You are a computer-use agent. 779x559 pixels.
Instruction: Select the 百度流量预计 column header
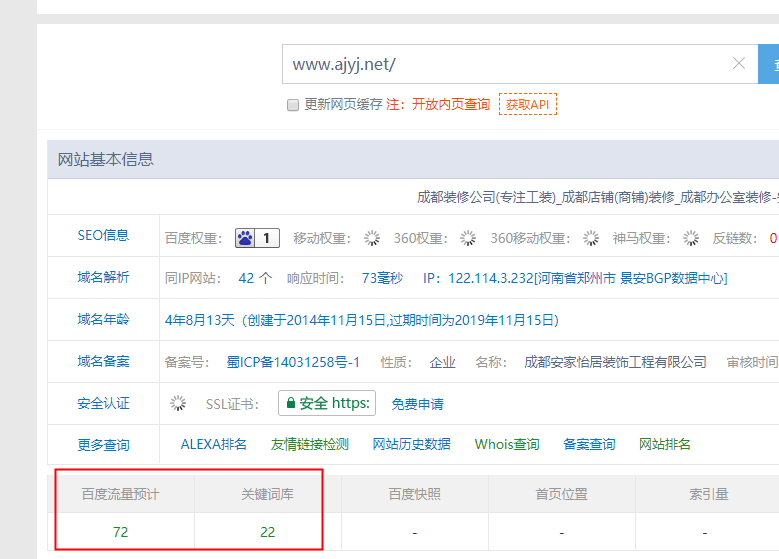click(x=120, y=494)
